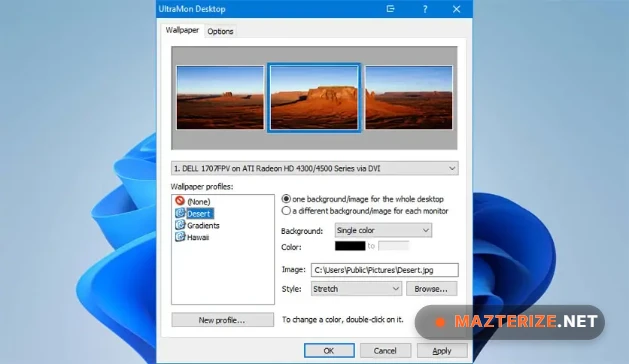Switch to the Wallpaper tab
629x364 pixels.
pos(182,30)
